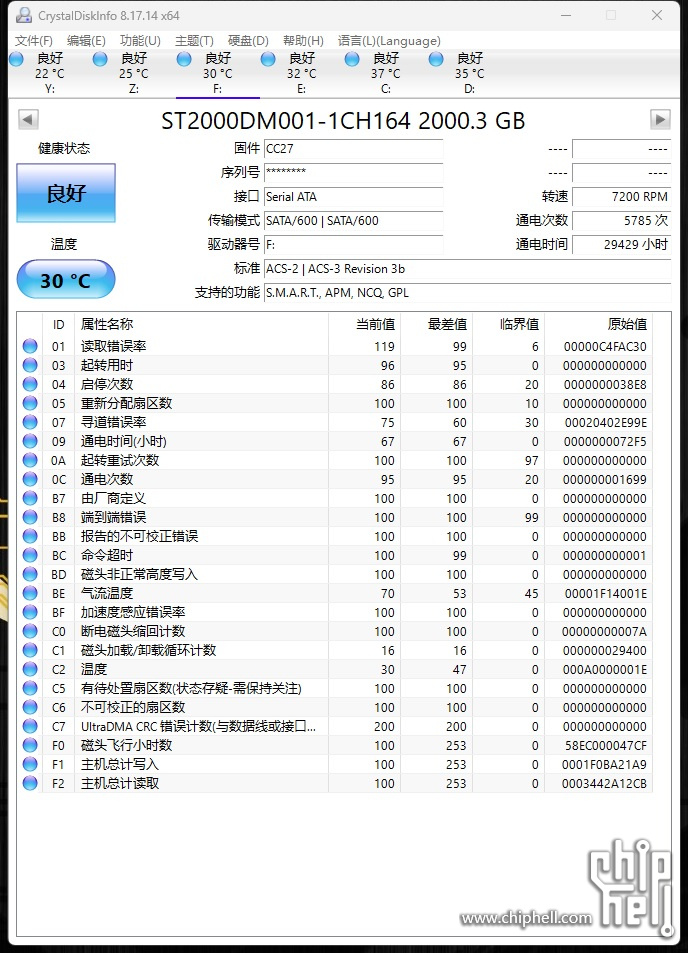Click status orb of attribute 0C 通电次数
Viewport: 688px width, 953px height.
(x=30, y=479)
